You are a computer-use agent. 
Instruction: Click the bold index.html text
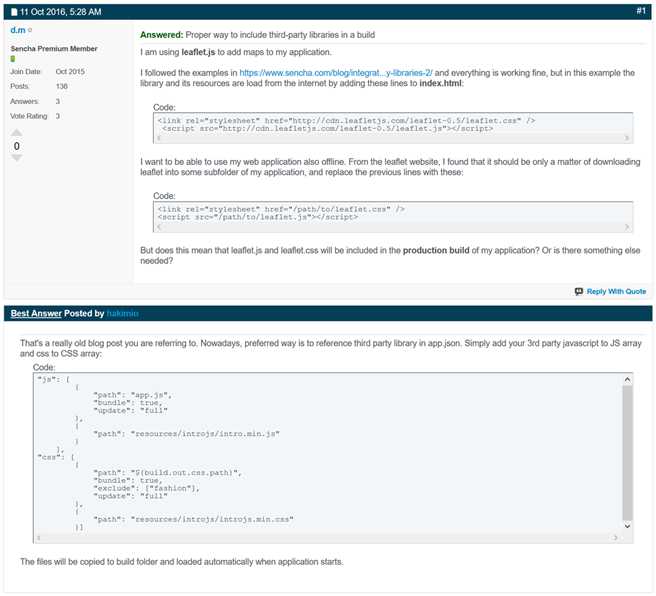pos(441,83)
